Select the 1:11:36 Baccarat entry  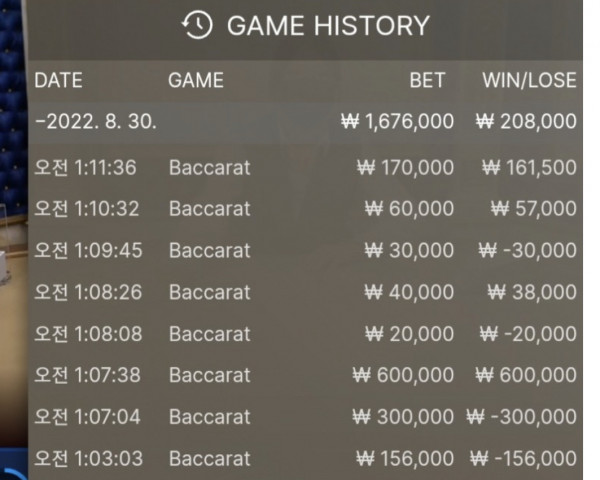209,167
